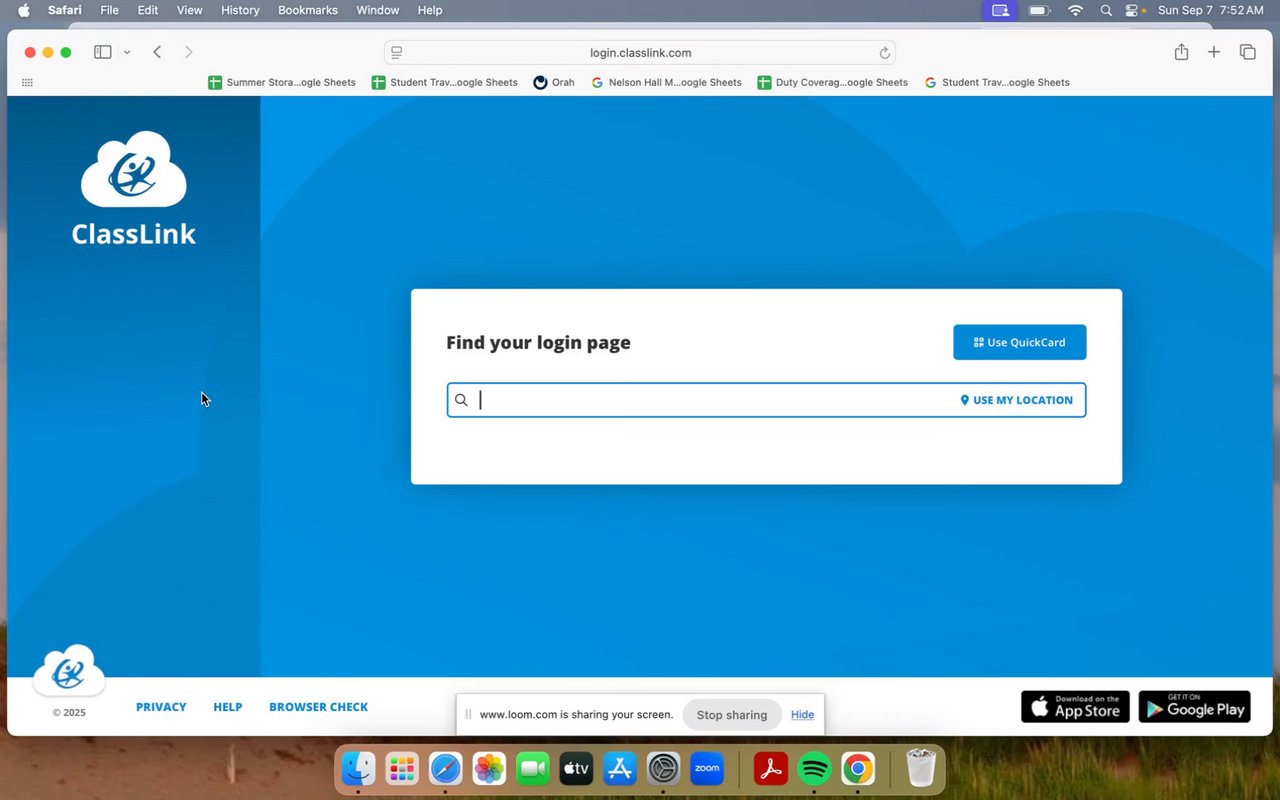The image size is (1280, 800).
Task: Open Nelson Hall M...oogle Sheets bookmark
Action: pyautogui.click(x=666, y=82)
